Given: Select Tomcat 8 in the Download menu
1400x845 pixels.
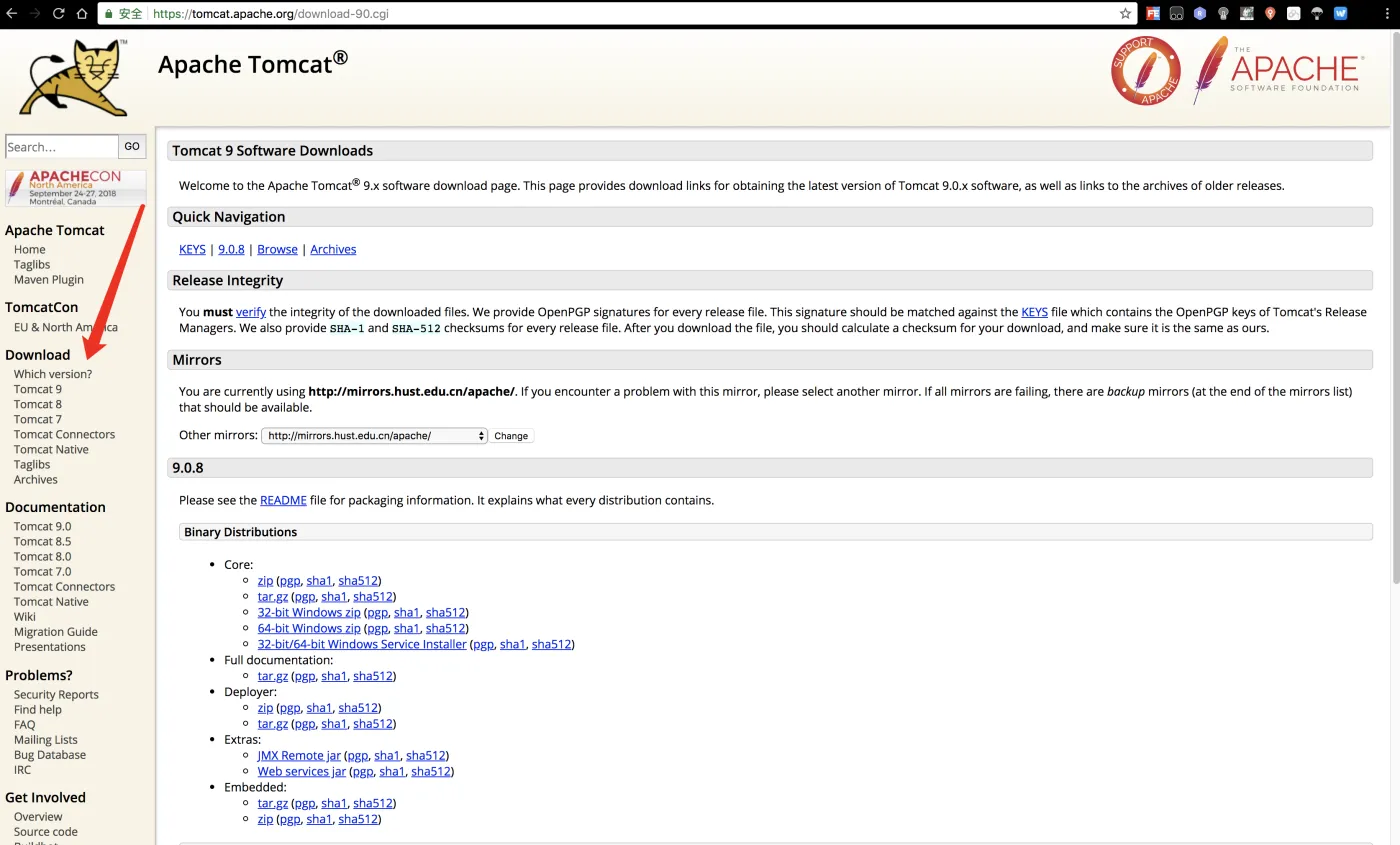Looking at the screenshot, I should click(x=37, y=403).
